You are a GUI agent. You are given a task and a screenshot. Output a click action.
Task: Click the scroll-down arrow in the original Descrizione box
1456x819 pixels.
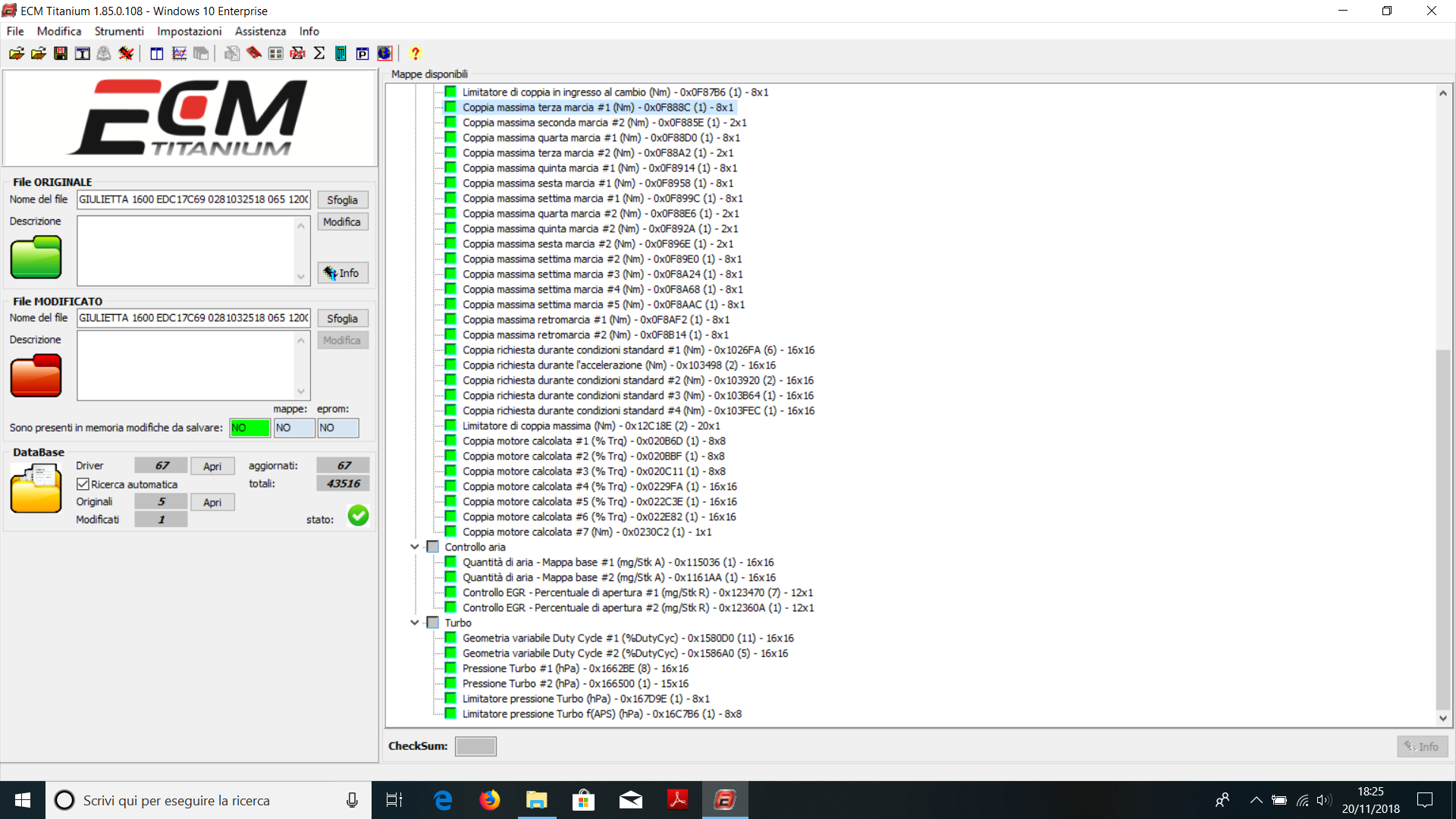click(301, 277)
